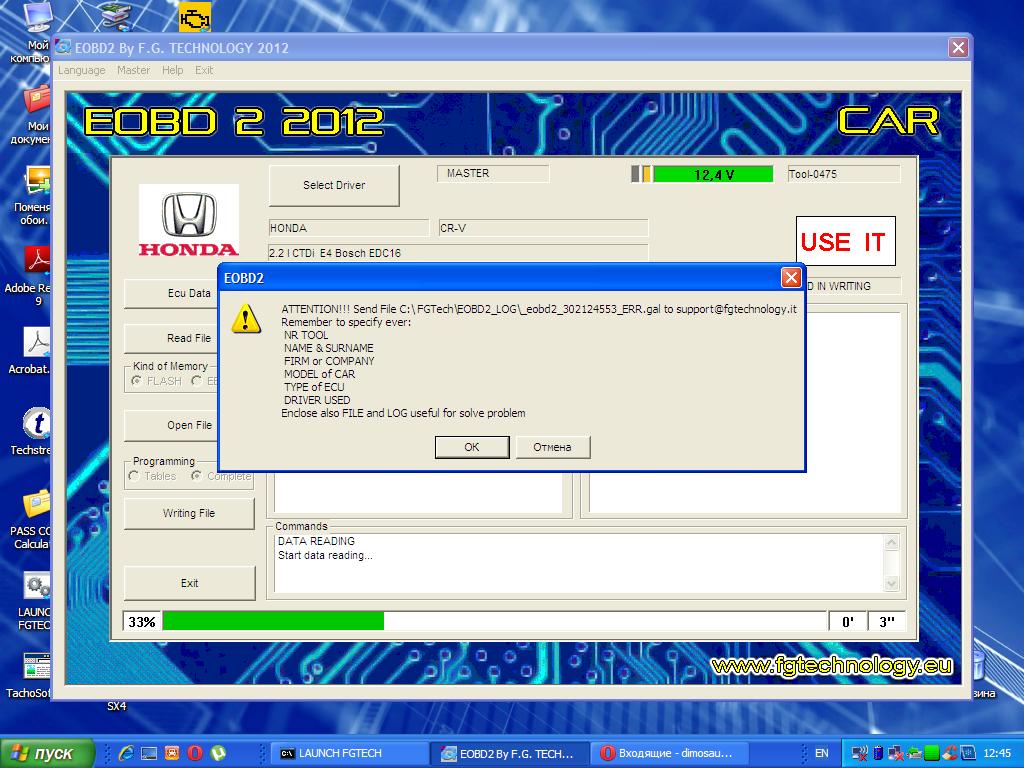Select the Complete programming radio button
1024x768 pixels.
[197, 476]
